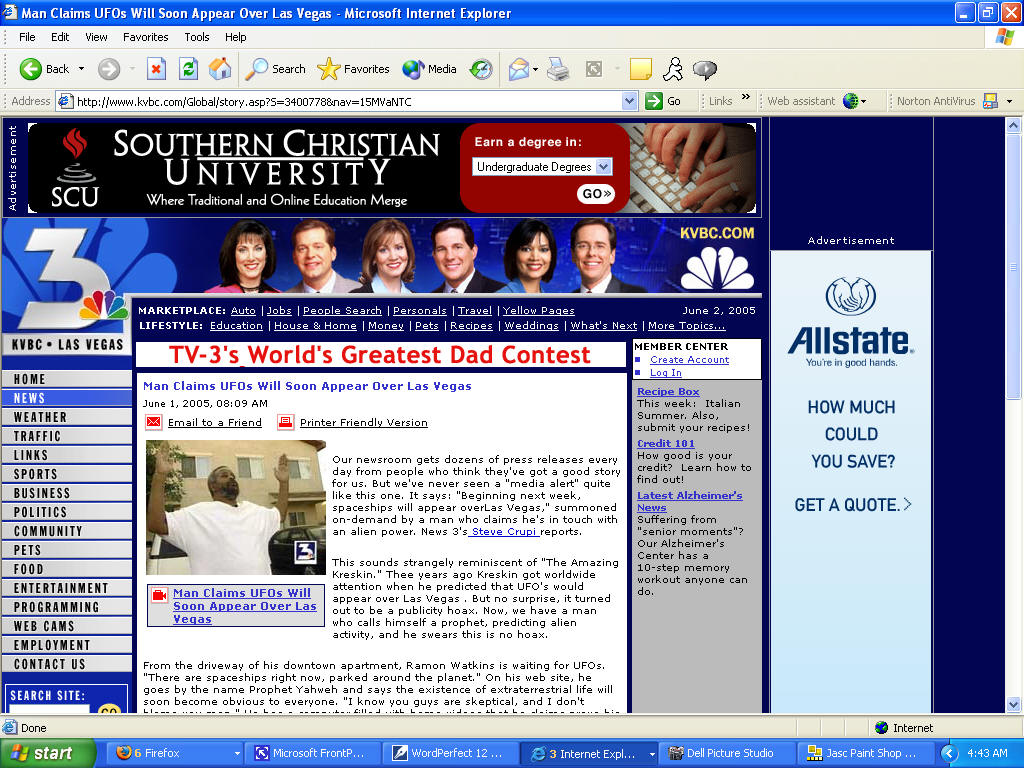Select WEATHER in the left navigation
This screenshot has width=1024, height=768.
40,417
